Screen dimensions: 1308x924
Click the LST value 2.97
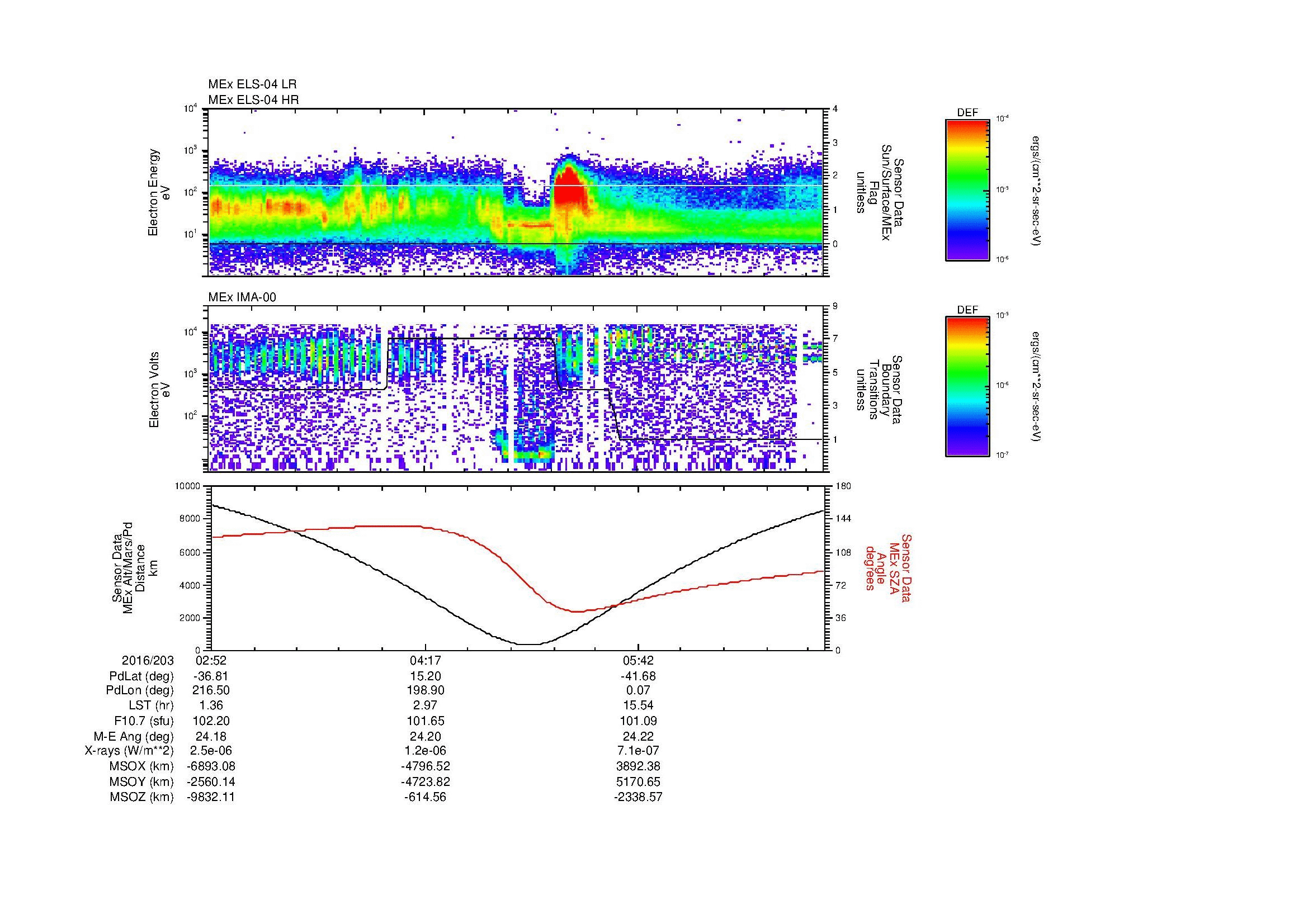(x=426, y=706)
